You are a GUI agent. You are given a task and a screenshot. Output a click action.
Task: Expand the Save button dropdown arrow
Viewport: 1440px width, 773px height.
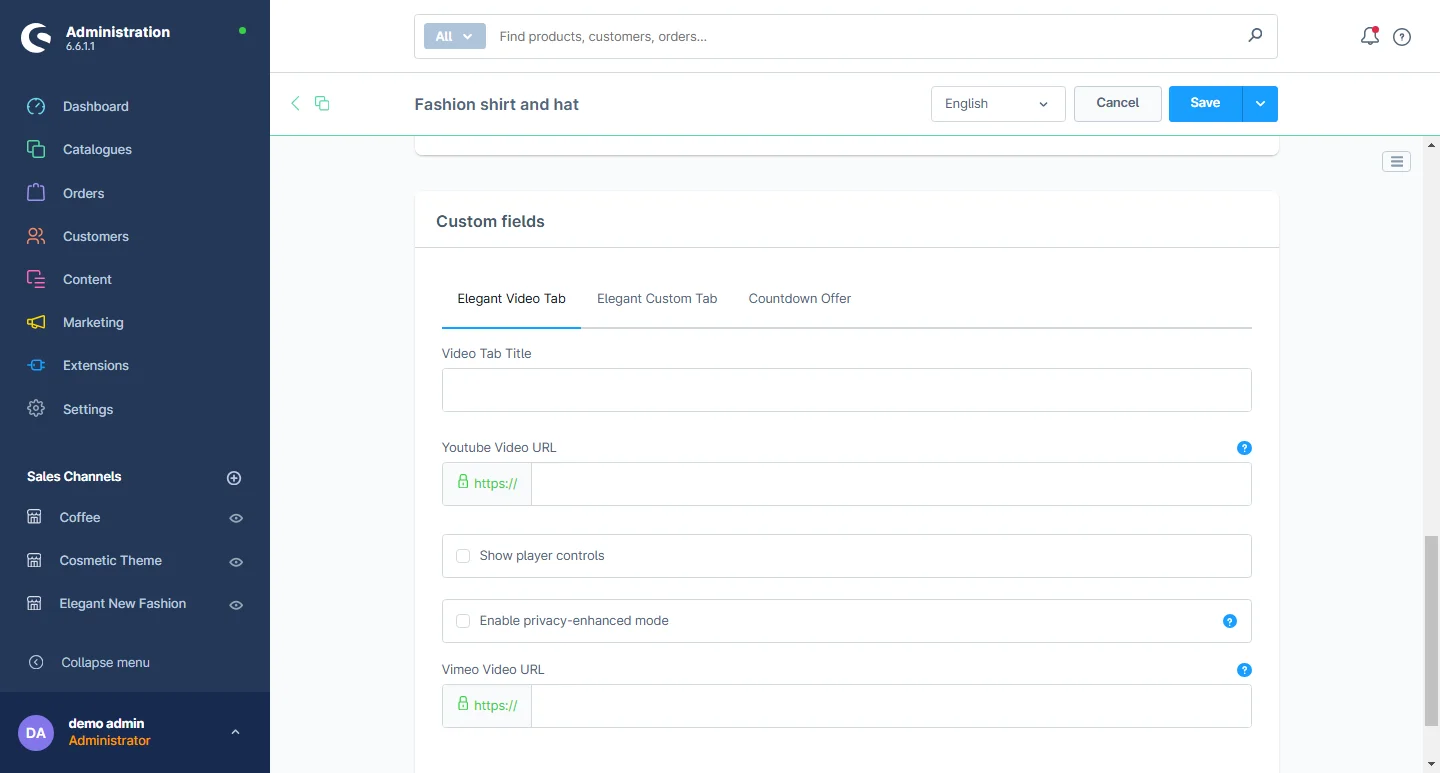point(1260,104)
